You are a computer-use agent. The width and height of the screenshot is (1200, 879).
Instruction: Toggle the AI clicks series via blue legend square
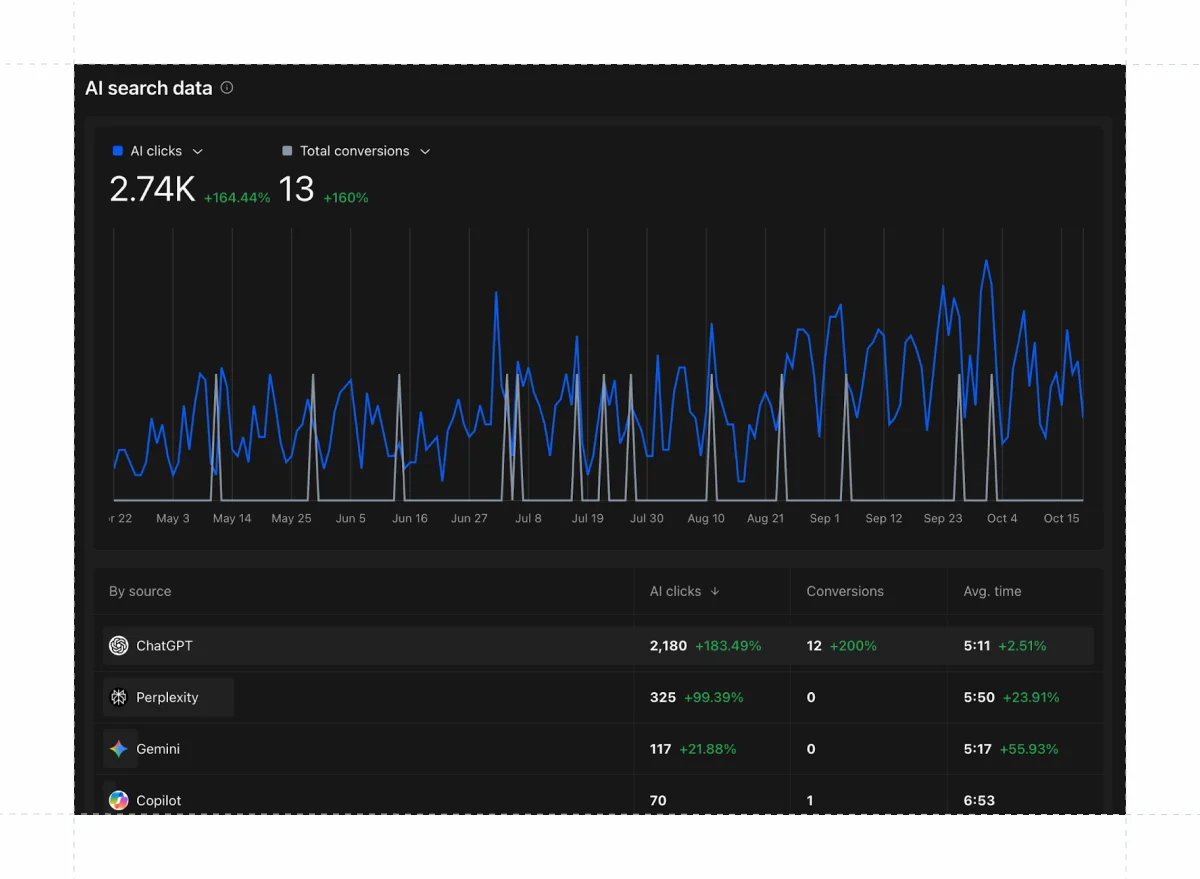[117, 150]
